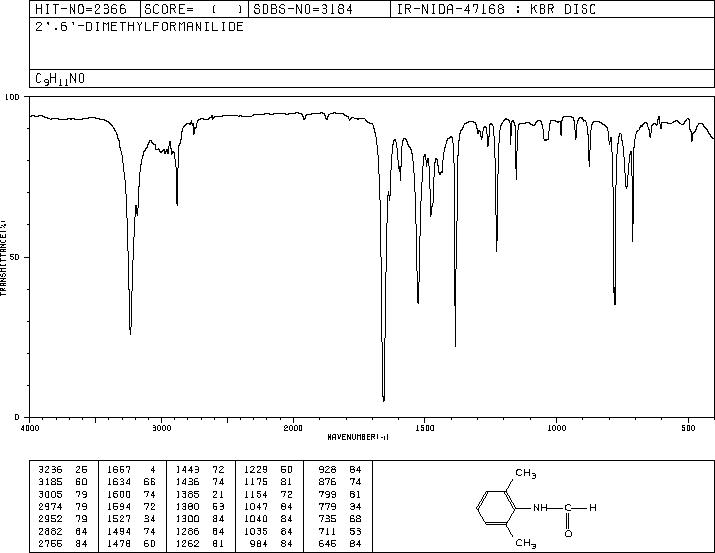Click the 1494 wavenumber in peak table
Screen dimensions: 715x553
coord(119,532)
